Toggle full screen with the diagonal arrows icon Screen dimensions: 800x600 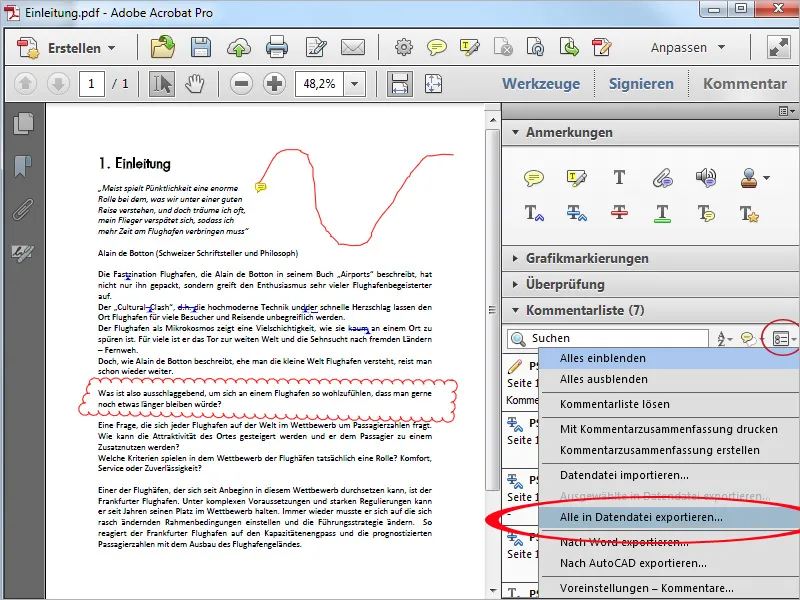coord(779,47)
